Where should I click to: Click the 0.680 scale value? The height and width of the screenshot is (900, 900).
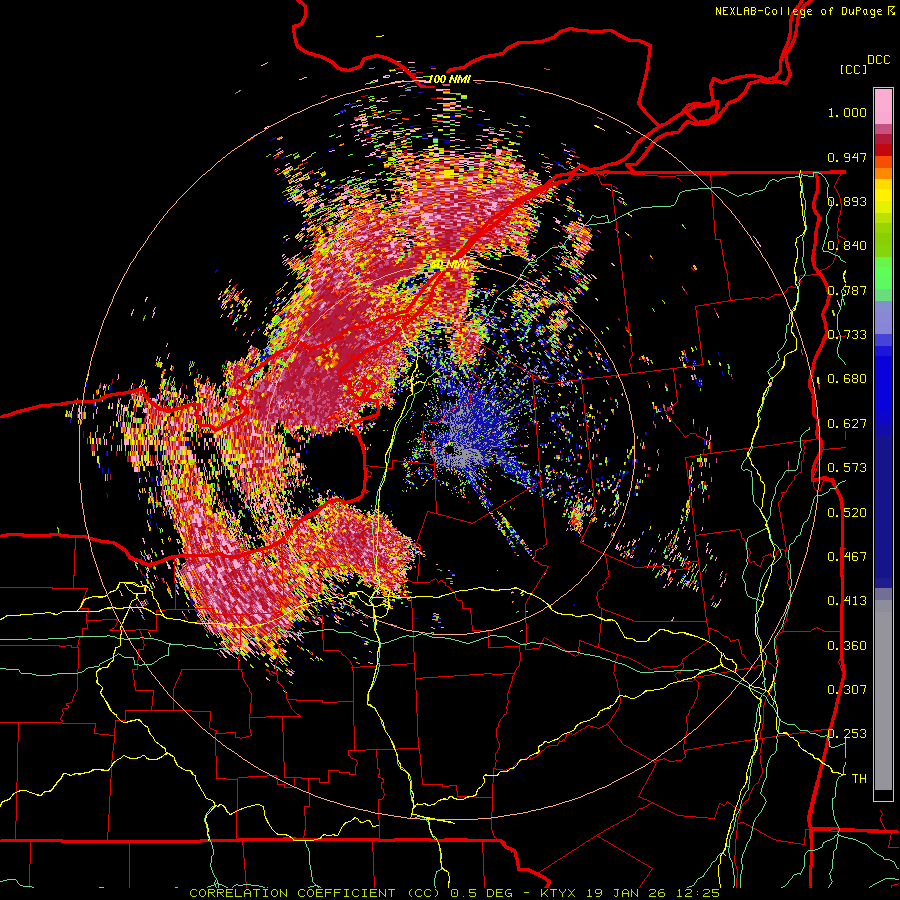(847, 379)
